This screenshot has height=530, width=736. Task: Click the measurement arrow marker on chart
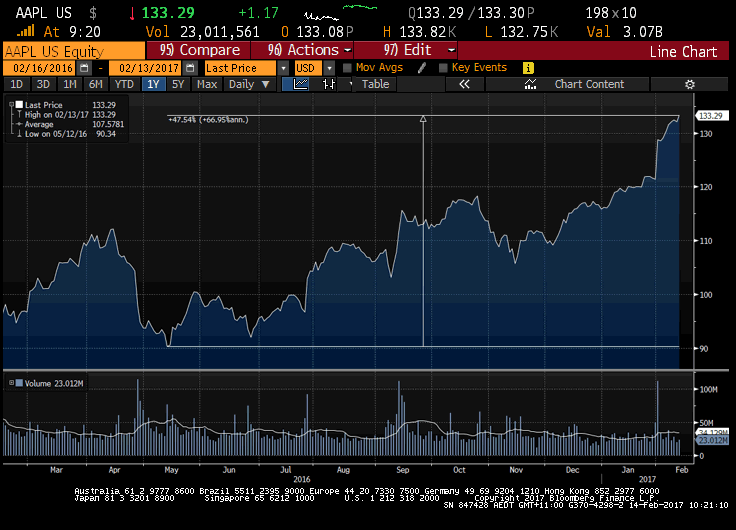click(x=423, y=119)
